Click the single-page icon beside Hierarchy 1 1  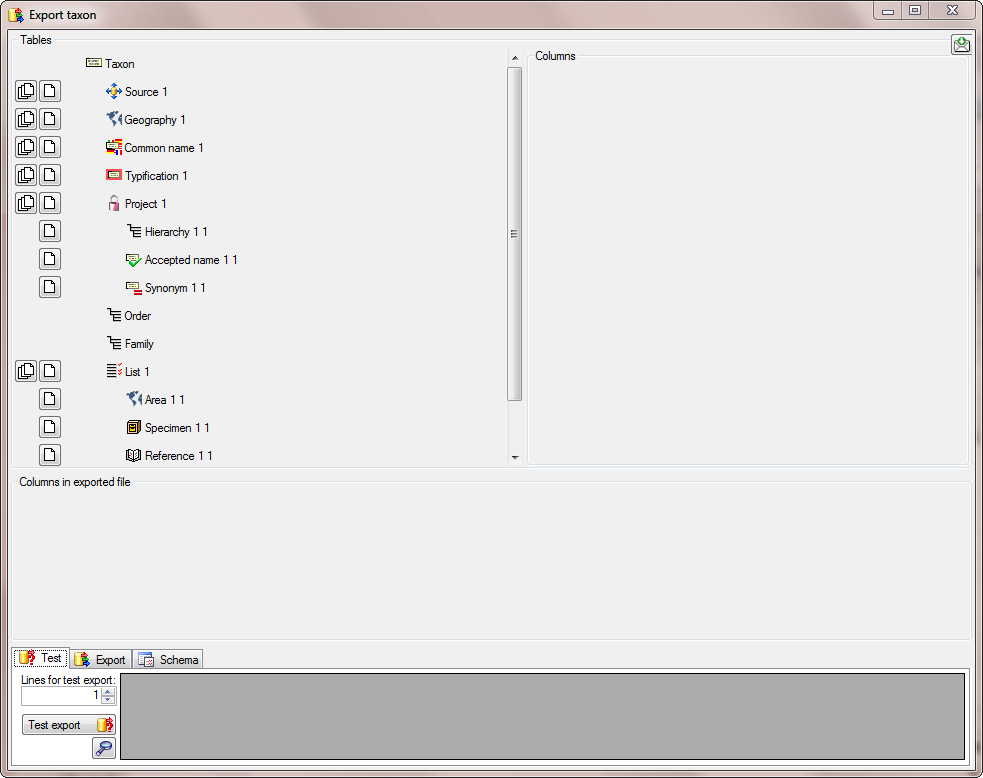(50, 231)
